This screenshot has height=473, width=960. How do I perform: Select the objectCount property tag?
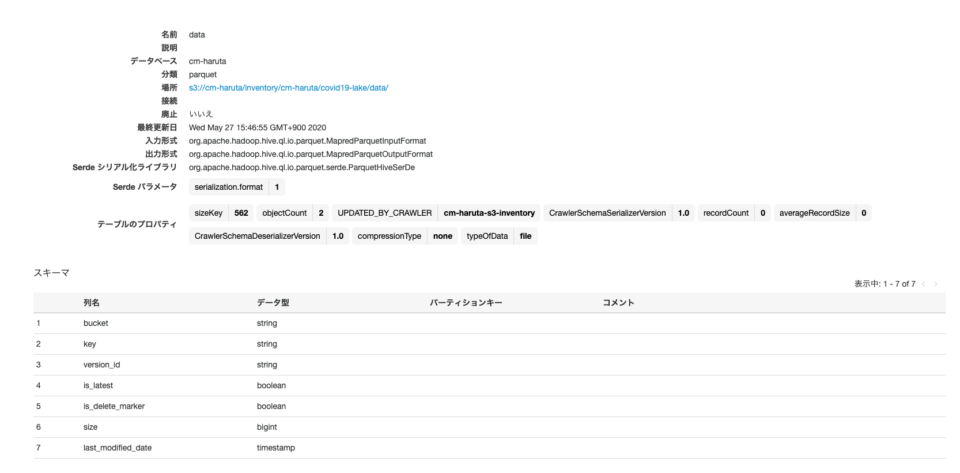click(293, 213)
